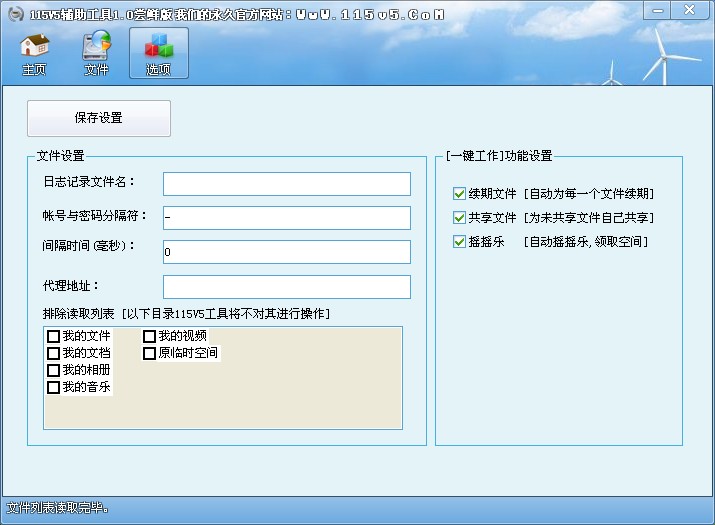Focus the 代理地址 input field
Image resolution: width=715 pixels, height=525 pixels.
click(x=287, y=286)
